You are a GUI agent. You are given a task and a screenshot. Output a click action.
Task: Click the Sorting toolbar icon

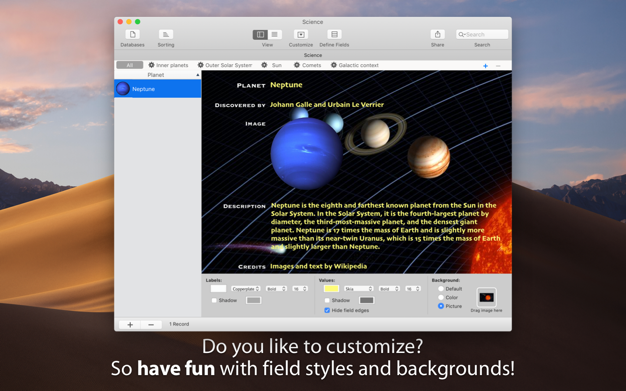[166, 34]
